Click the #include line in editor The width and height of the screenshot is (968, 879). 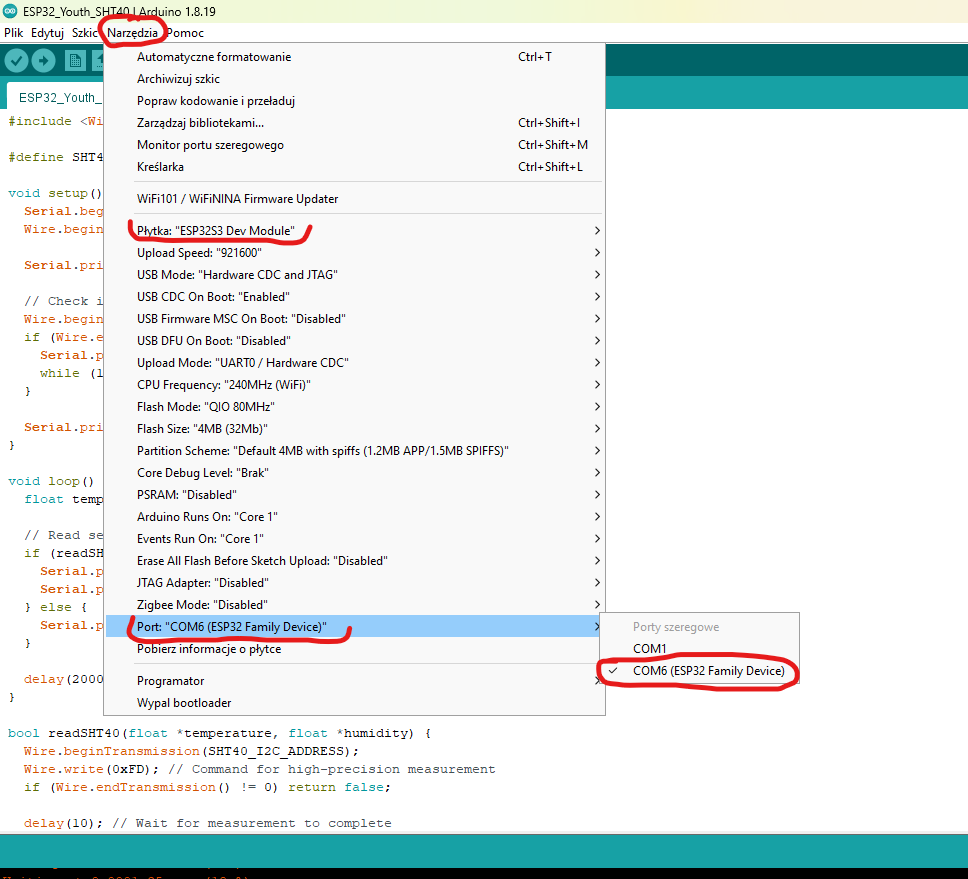click(x=56, y=122)
